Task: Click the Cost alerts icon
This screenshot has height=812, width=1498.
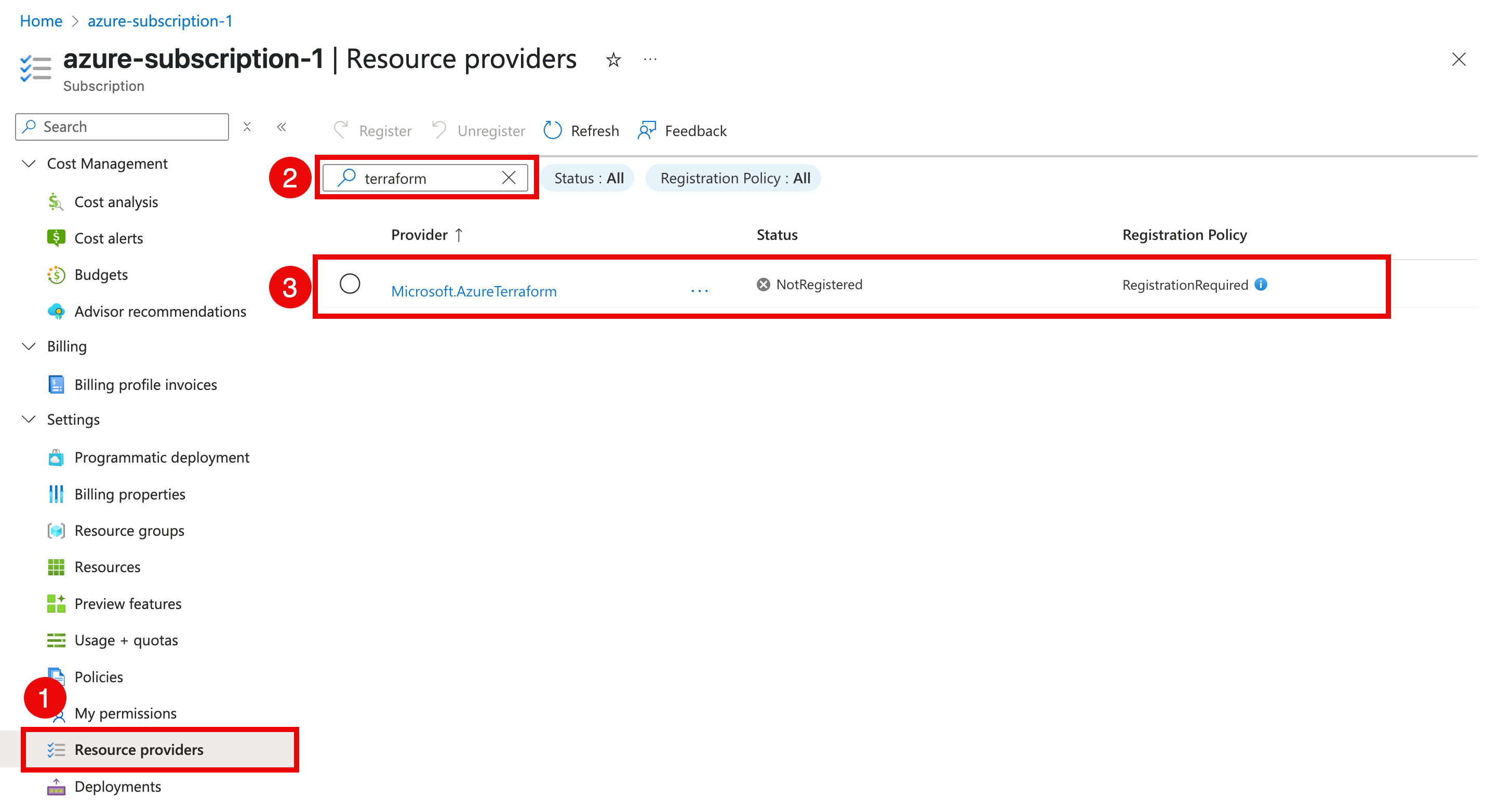Action: (x=56, y=238)
